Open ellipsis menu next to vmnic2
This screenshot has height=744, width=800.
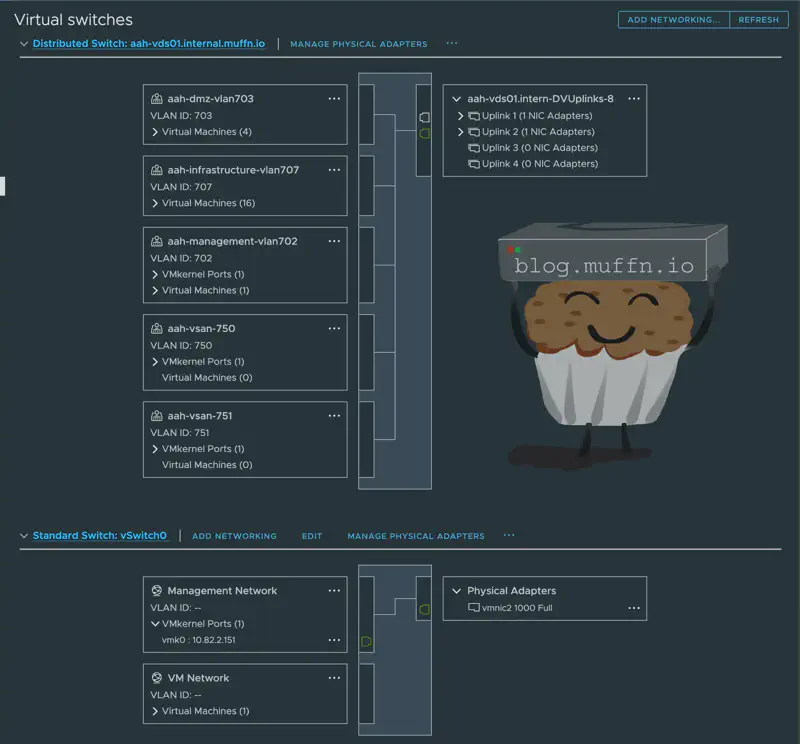coord(633,608)
